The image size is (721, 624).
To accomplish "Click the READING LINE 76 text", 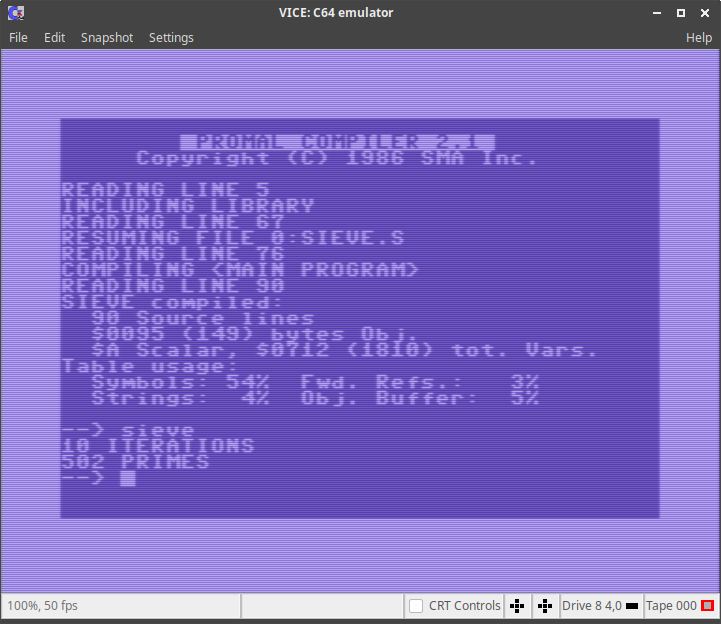I will point(173,254).
